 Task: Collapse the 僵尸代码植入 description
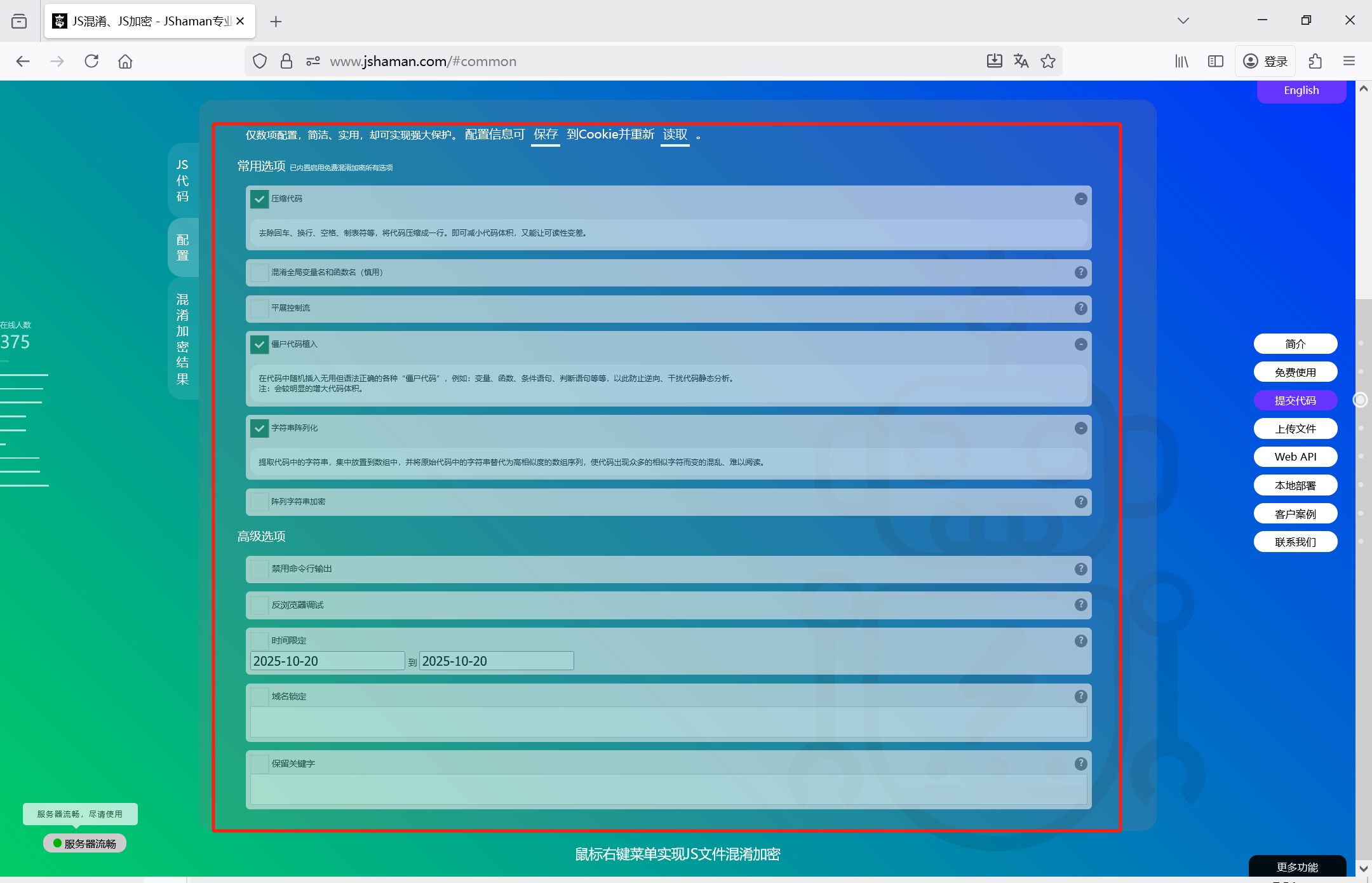[x=1080, y=344]
